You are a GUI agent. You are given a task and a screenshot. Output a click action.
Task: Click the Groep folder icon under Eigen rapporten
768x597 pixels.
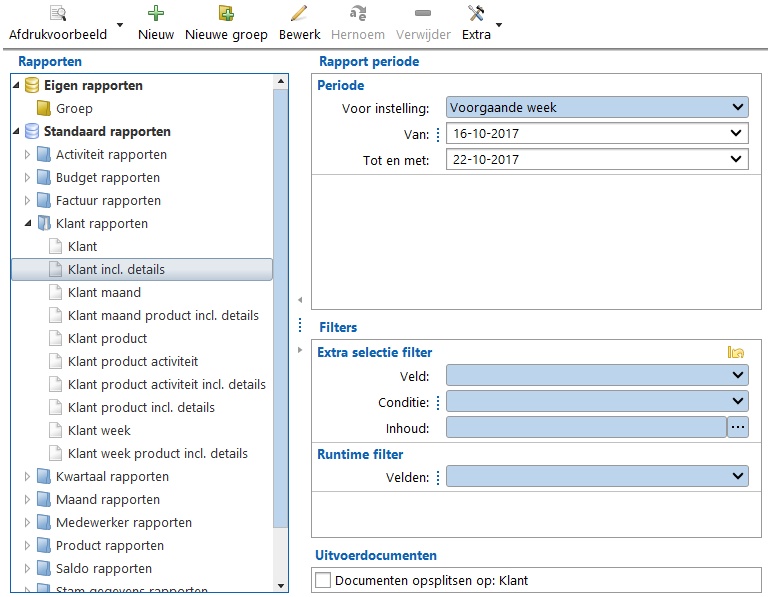(43, 108)
